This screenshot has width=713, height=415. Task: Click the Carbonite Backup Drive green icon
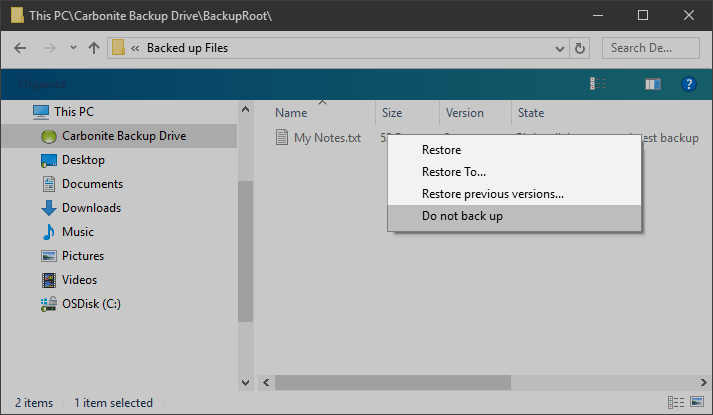tap(48, 136)
